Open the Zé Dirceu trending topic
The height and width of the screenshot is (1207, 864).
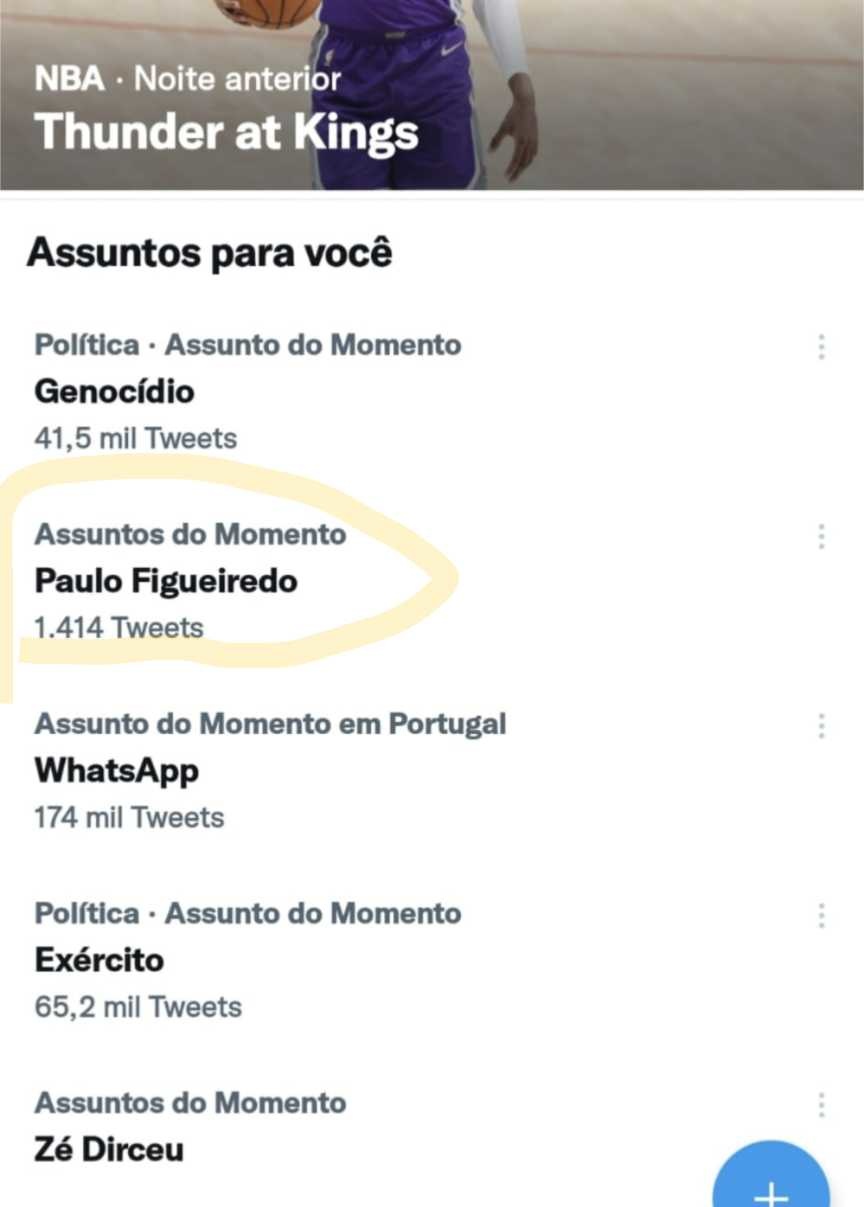109,1150
